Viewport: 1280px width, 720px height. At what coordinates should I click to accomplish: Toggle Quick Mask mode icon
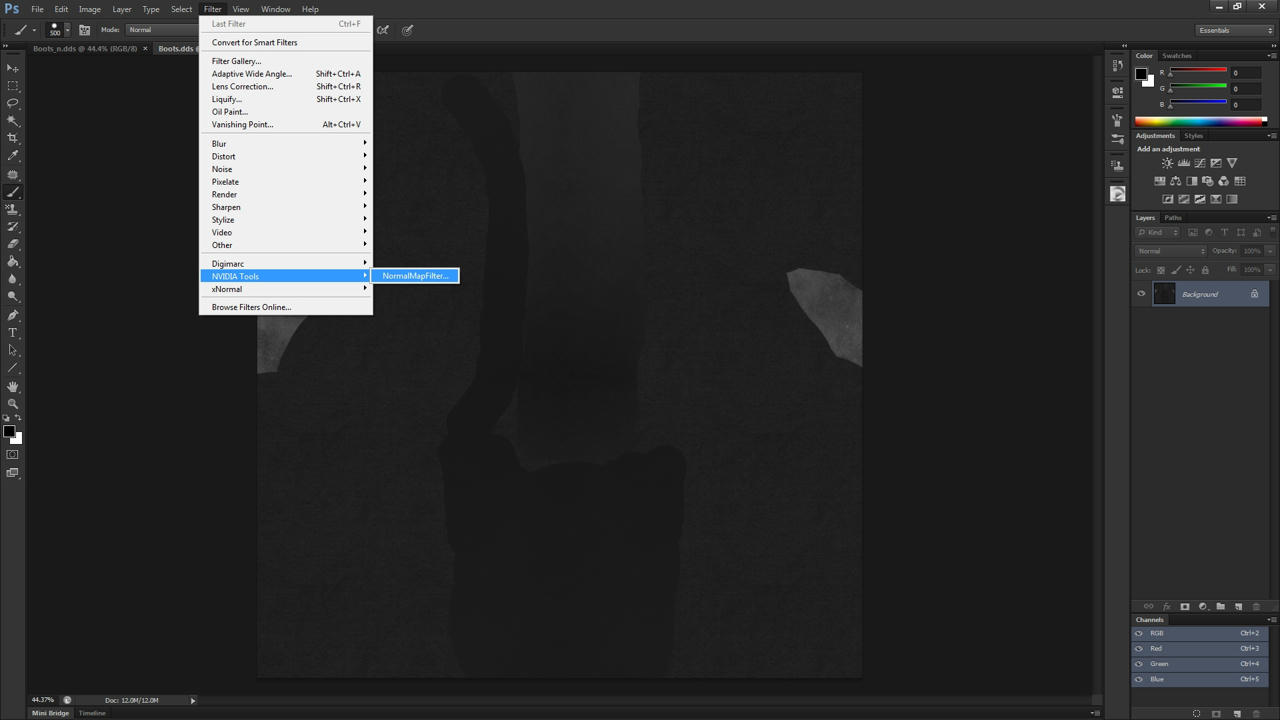13,455
